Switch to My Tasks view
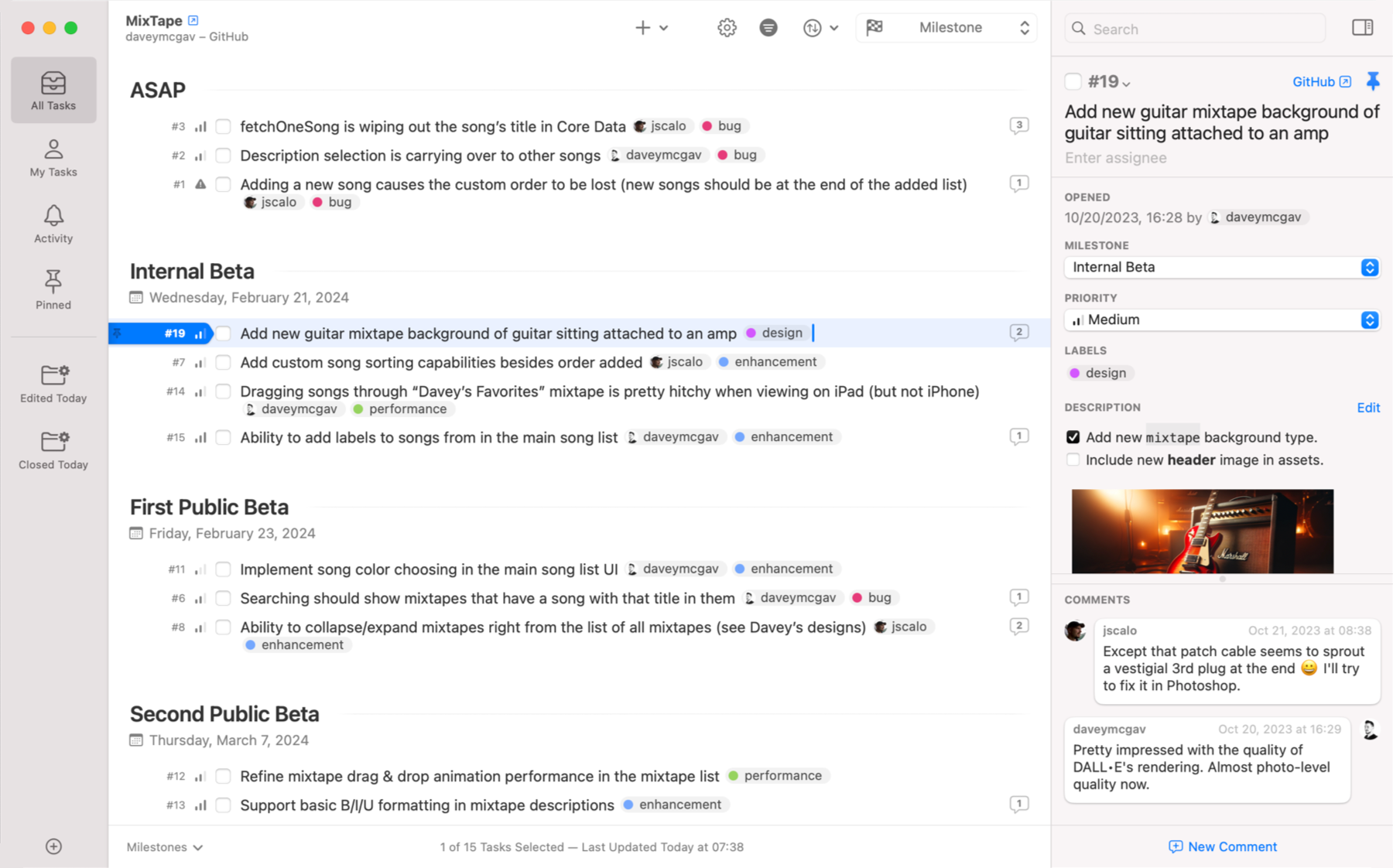The height and width of the screenshot is (868, 1393). coord(53,157)
